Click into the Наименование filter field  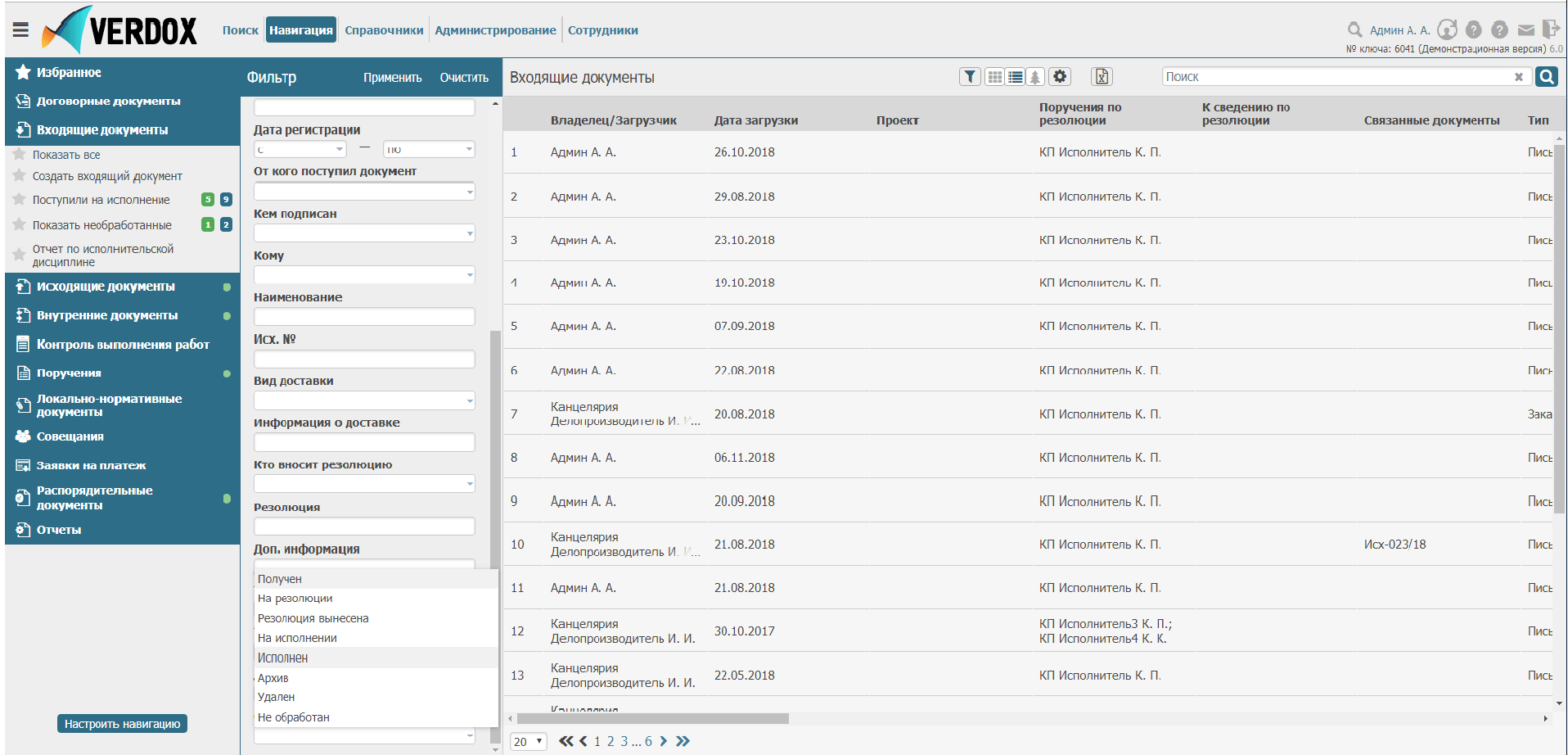tap(364, 317)
